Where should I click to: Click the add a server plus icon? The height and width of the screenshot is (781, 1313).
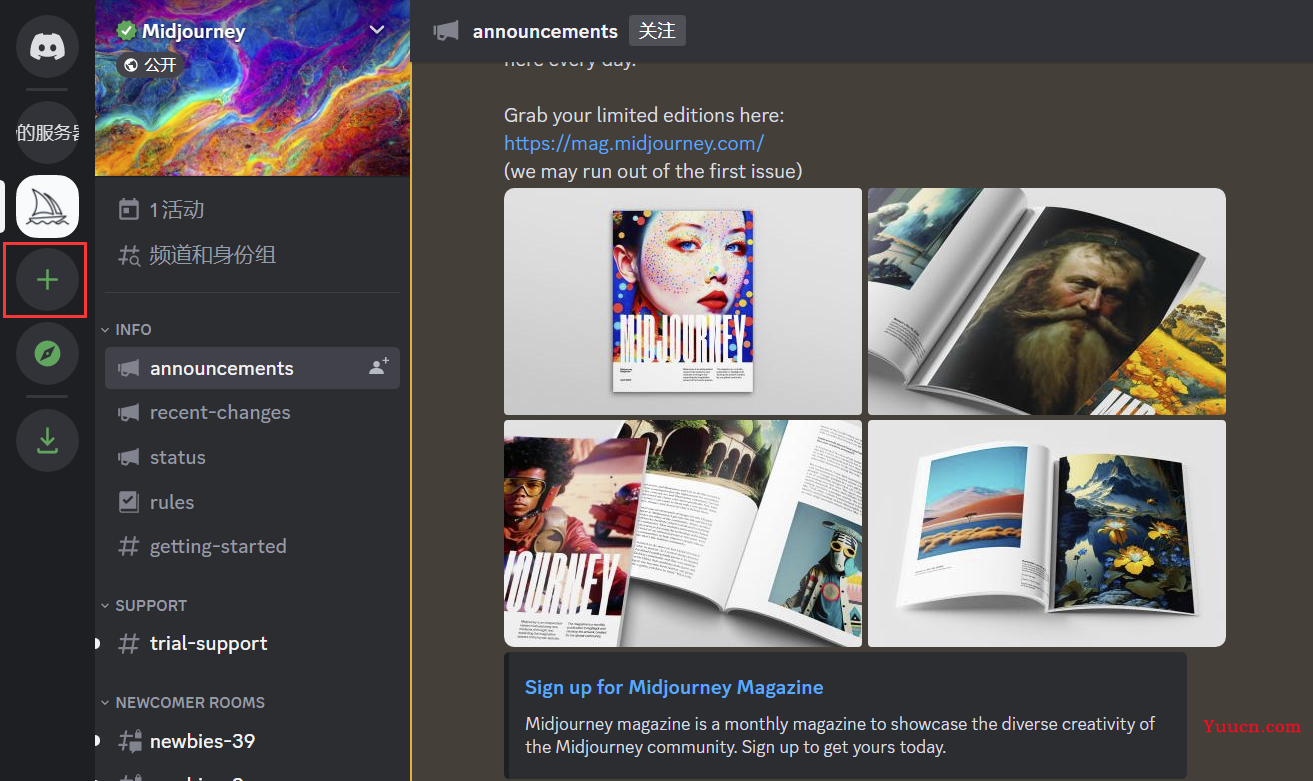[47, 280]
